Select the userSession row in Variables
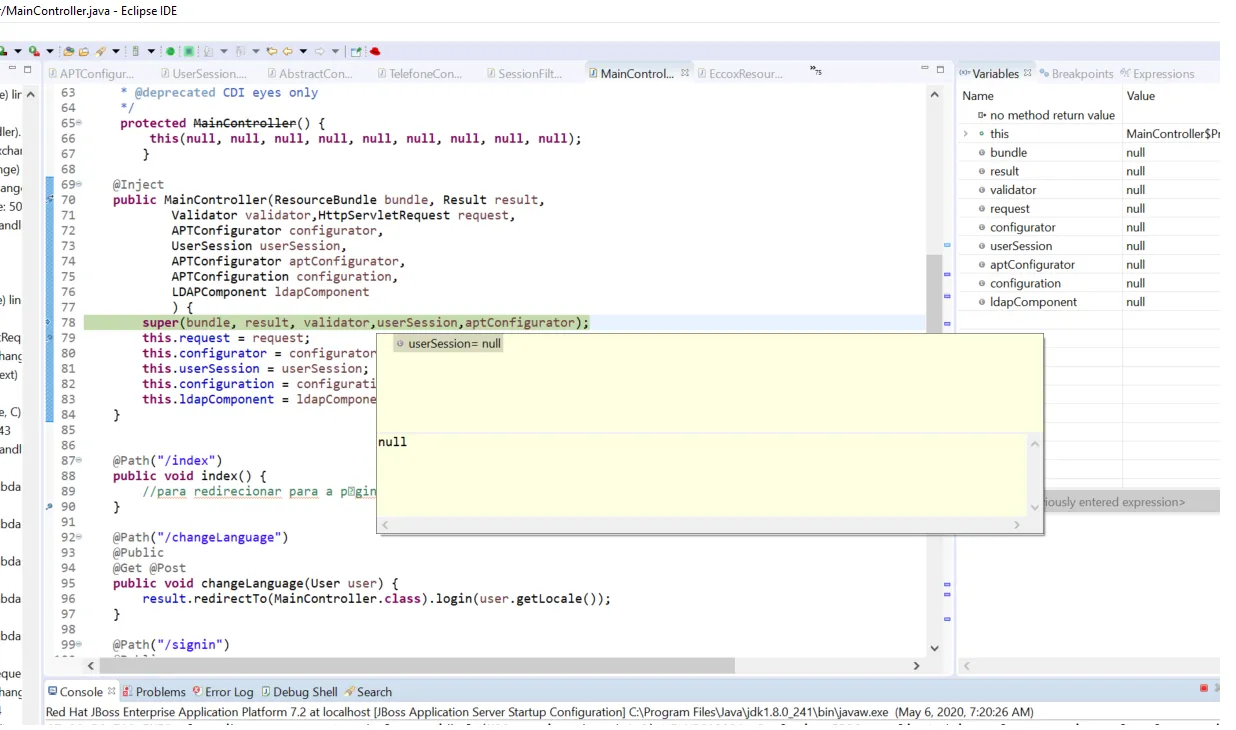The height and width of the screenshot is (730, 1236). point(1088,246)
